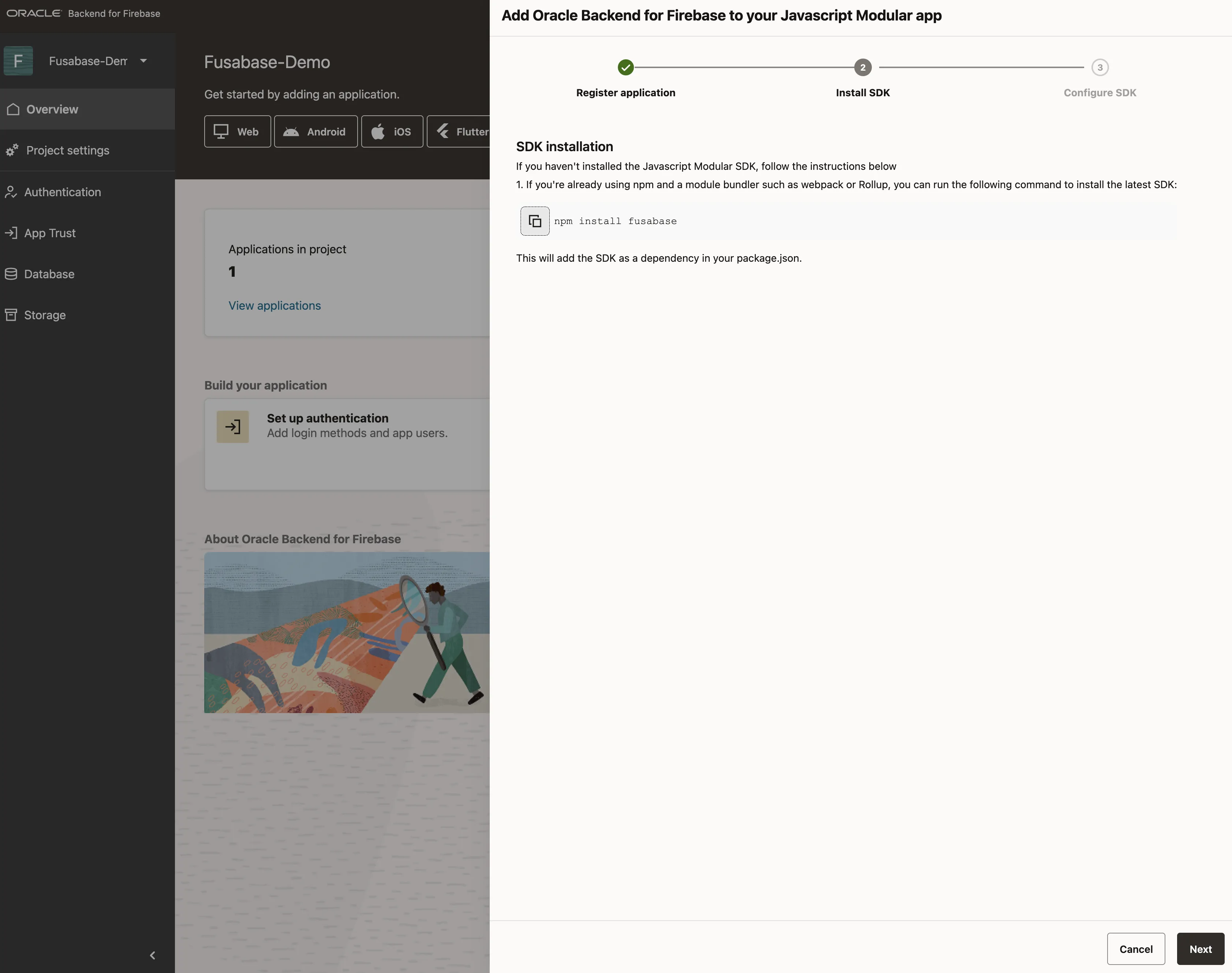Proceed with the Next button
This screenshot has height=973, width=1232.
[1201, 949]
